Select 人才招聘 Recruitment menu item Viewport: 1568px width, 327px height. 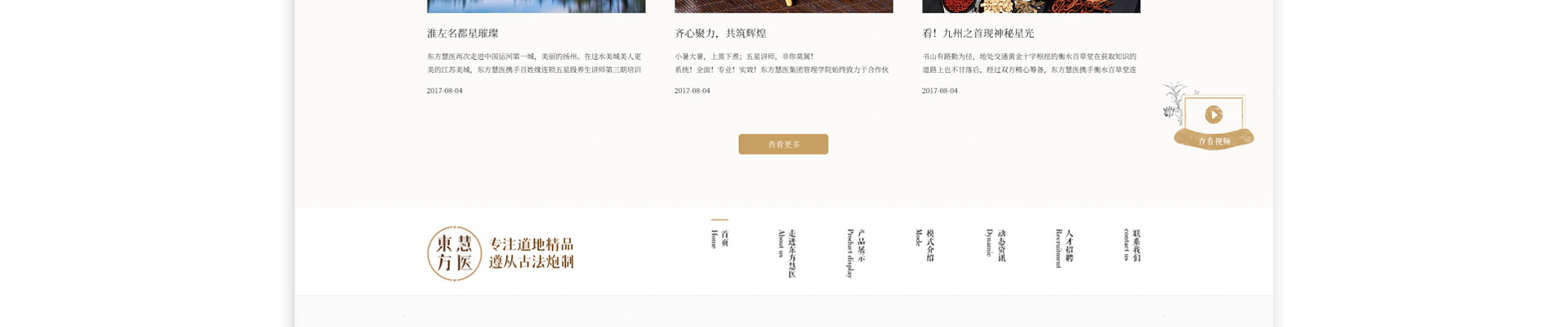(1063, 248)
